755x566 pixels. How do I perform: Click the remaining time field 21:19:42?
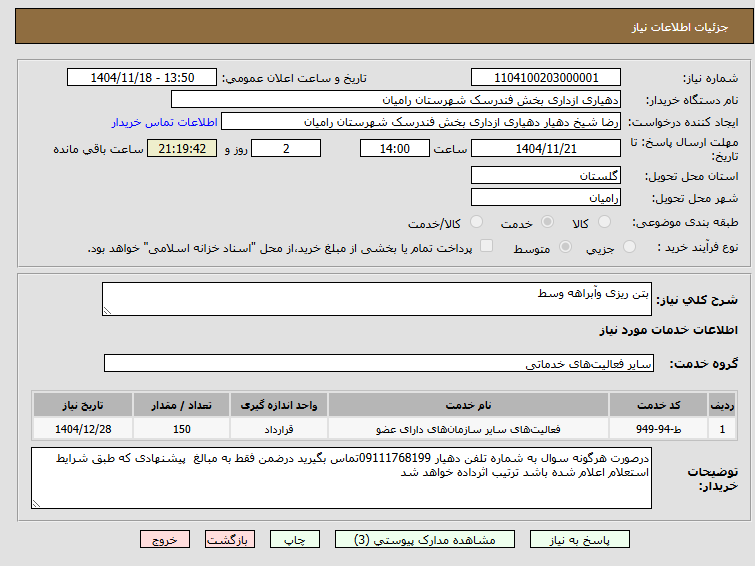click(182, 148)
